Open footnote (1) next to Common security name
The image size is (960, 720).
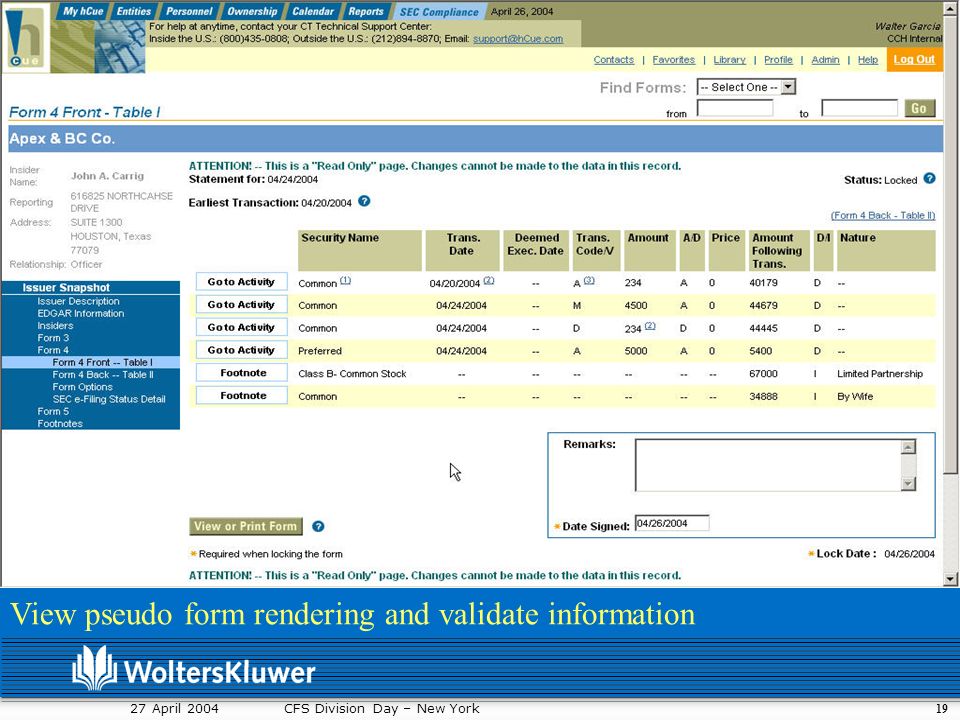[x=345, y=280]
